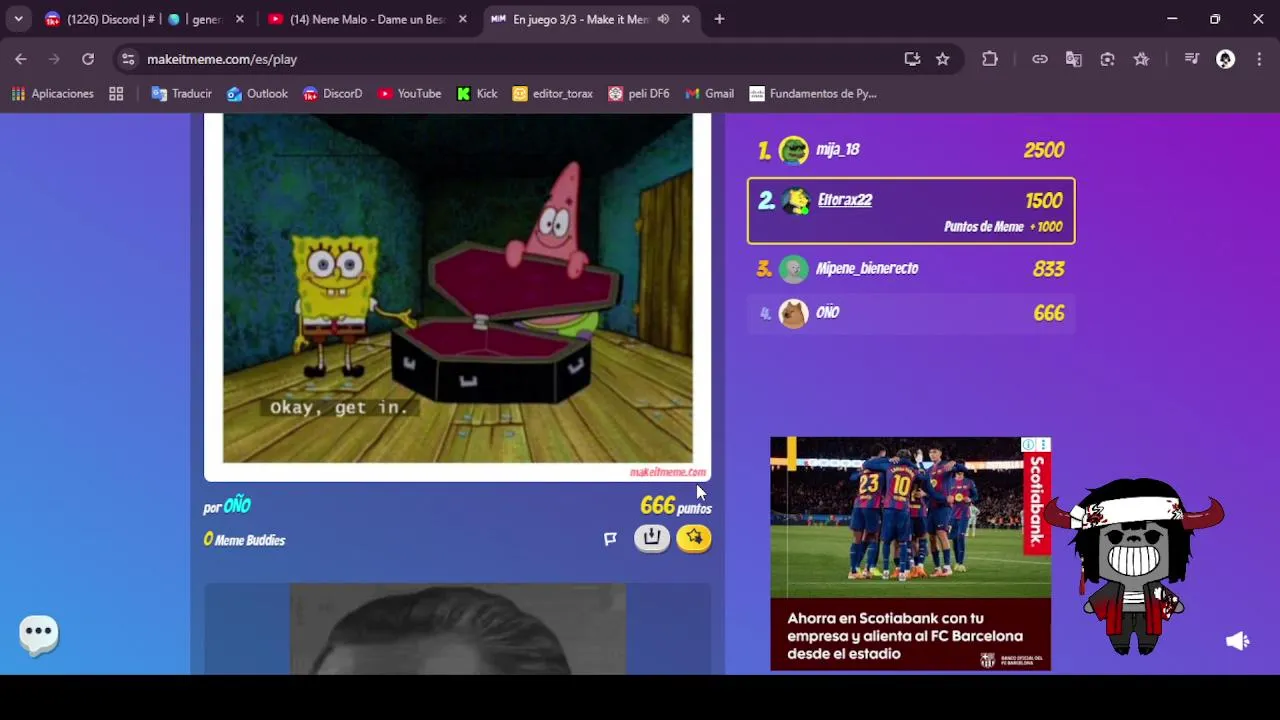Bookmark this page with star icon

[942, 59]
